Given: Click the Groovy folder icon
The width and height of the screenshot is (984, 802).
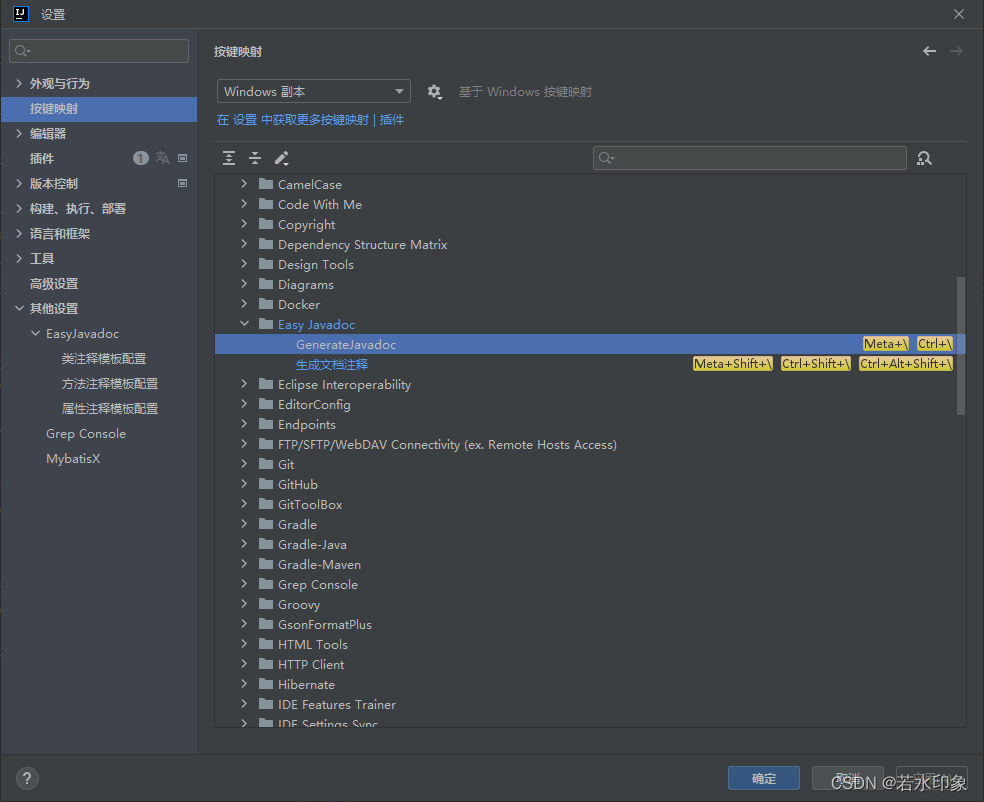Looking at the screenshot, I should 266,604.
